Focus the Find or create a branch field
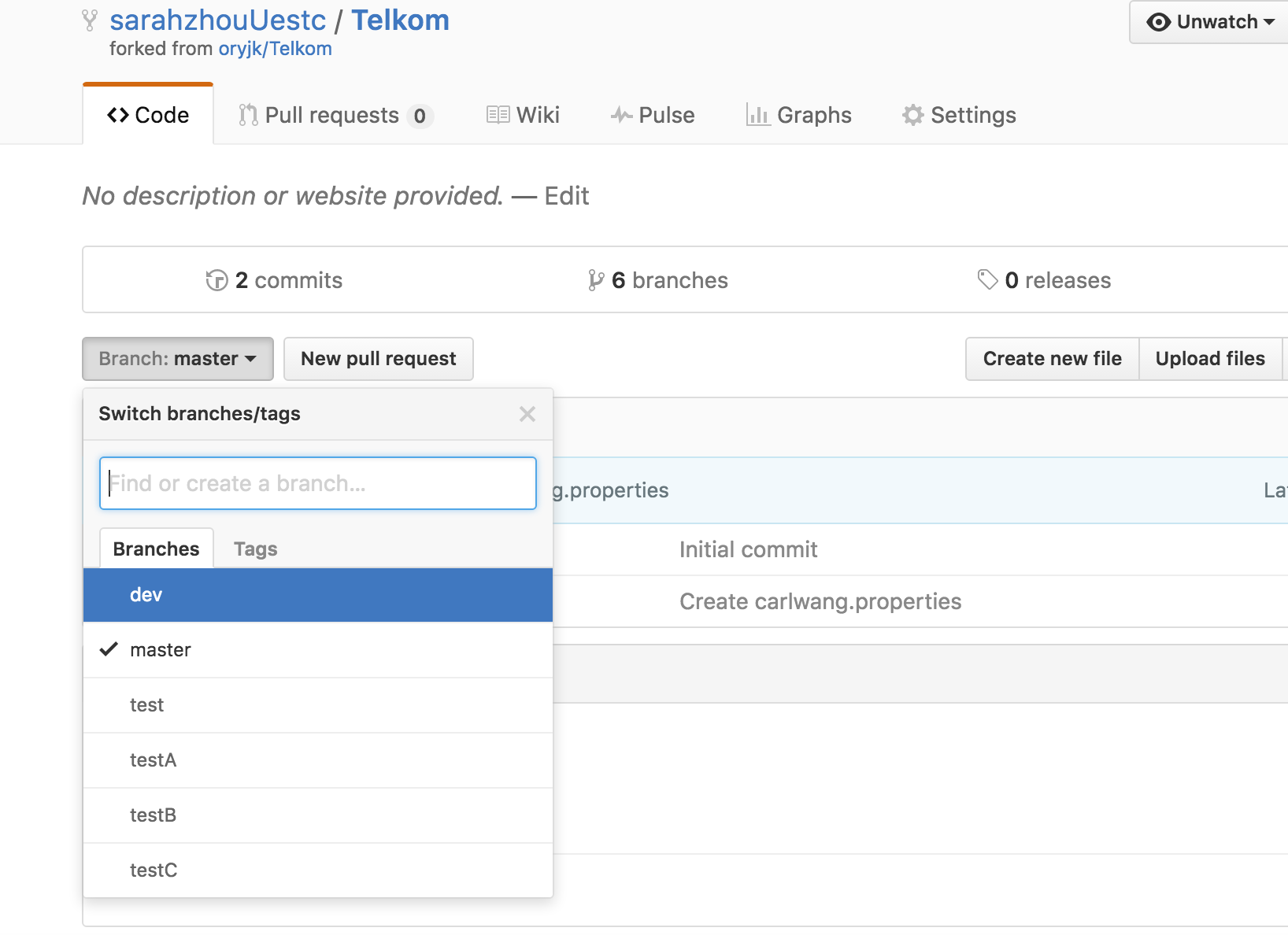The width and height of the screenshot is (1288, 935). click(318, 483)
